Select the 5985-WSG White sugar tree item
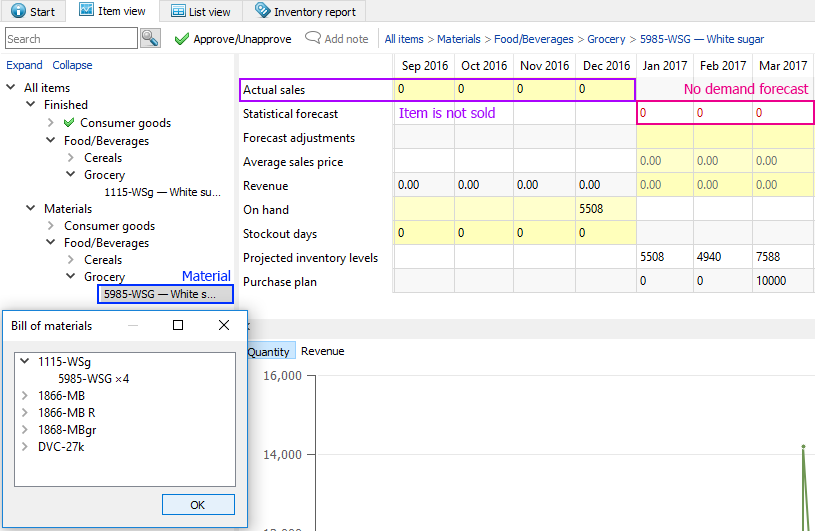Viewport: 816px width, 531px height. 160,294
